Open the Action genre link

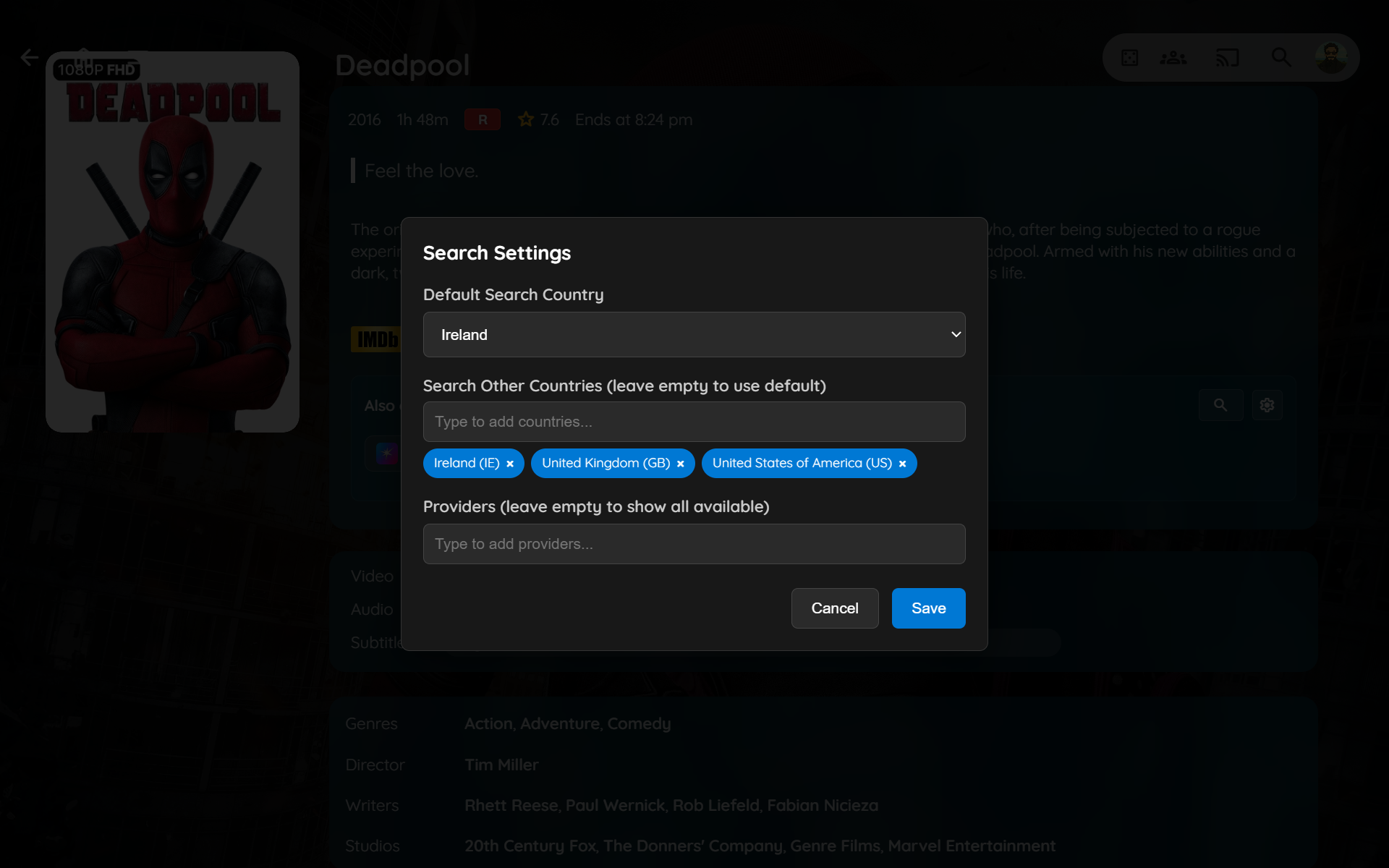(x=488, y=723)
